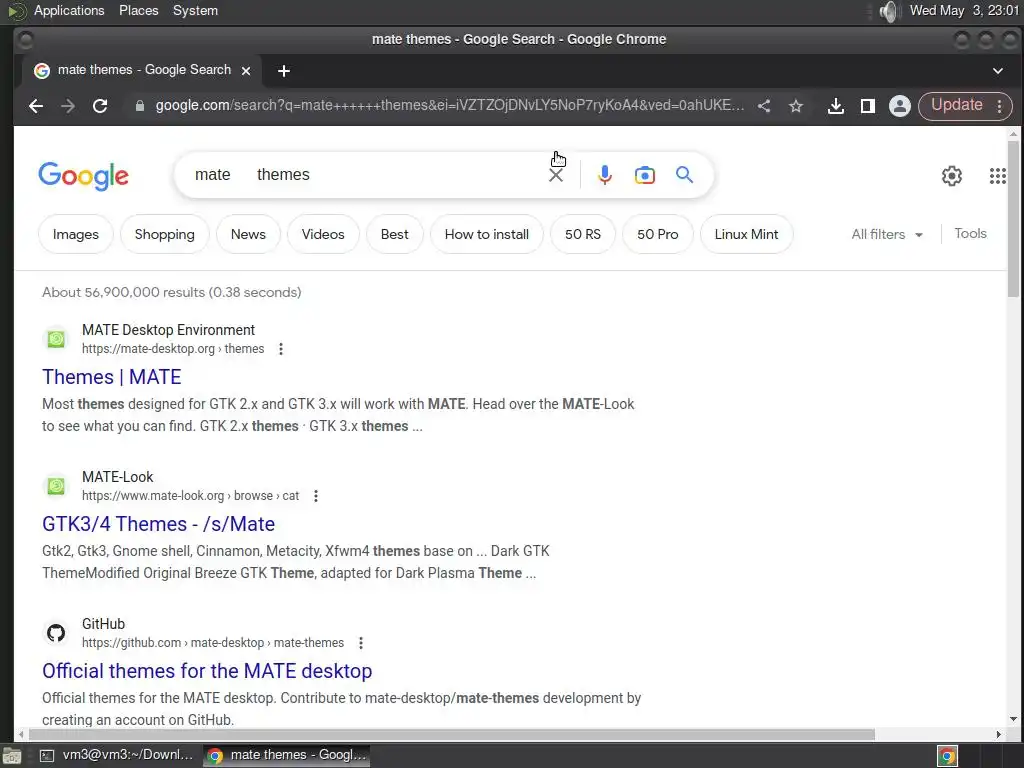Viewport: 1024px width, 768px height.
Task: Filter results by Shopping
Action: click(165, 234)
